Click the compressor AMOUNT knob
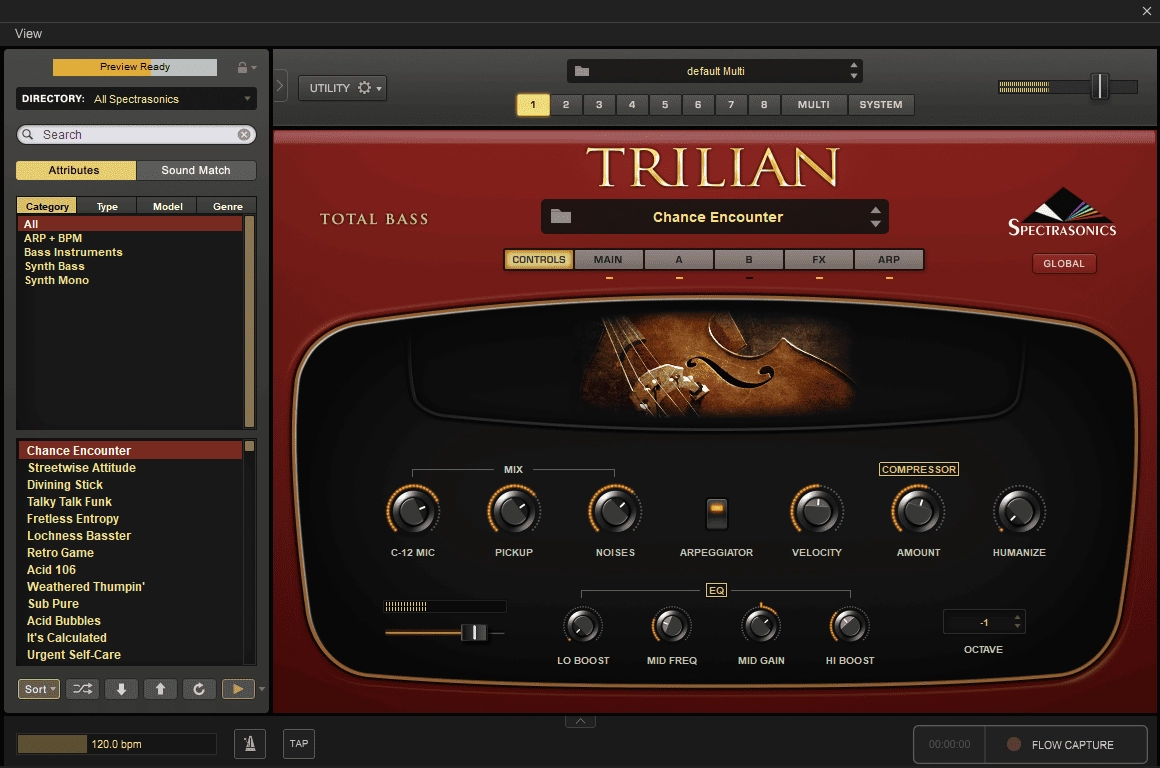1160x768 pixels. (918, 511)
